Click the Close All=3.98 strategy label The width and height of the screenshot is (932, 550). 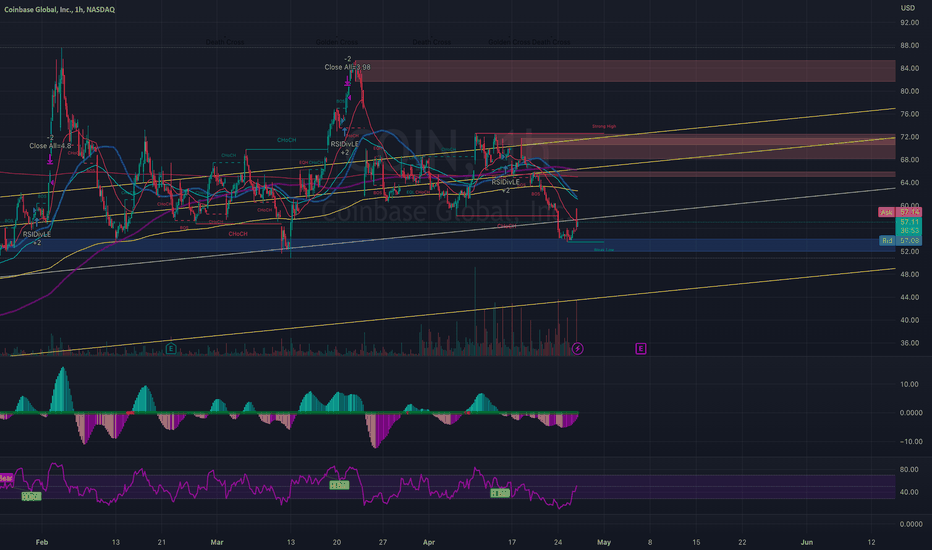[x=347, y=67]
